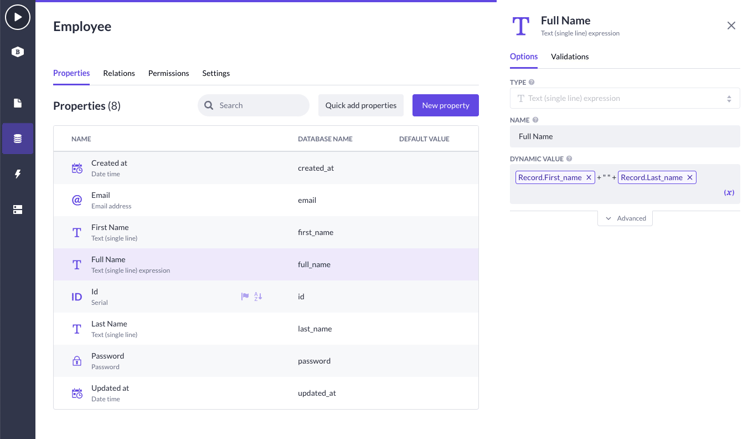Viewport: 753px width, 439px height.
Task: Switch to the Validations tab
Action: (569, 57)
